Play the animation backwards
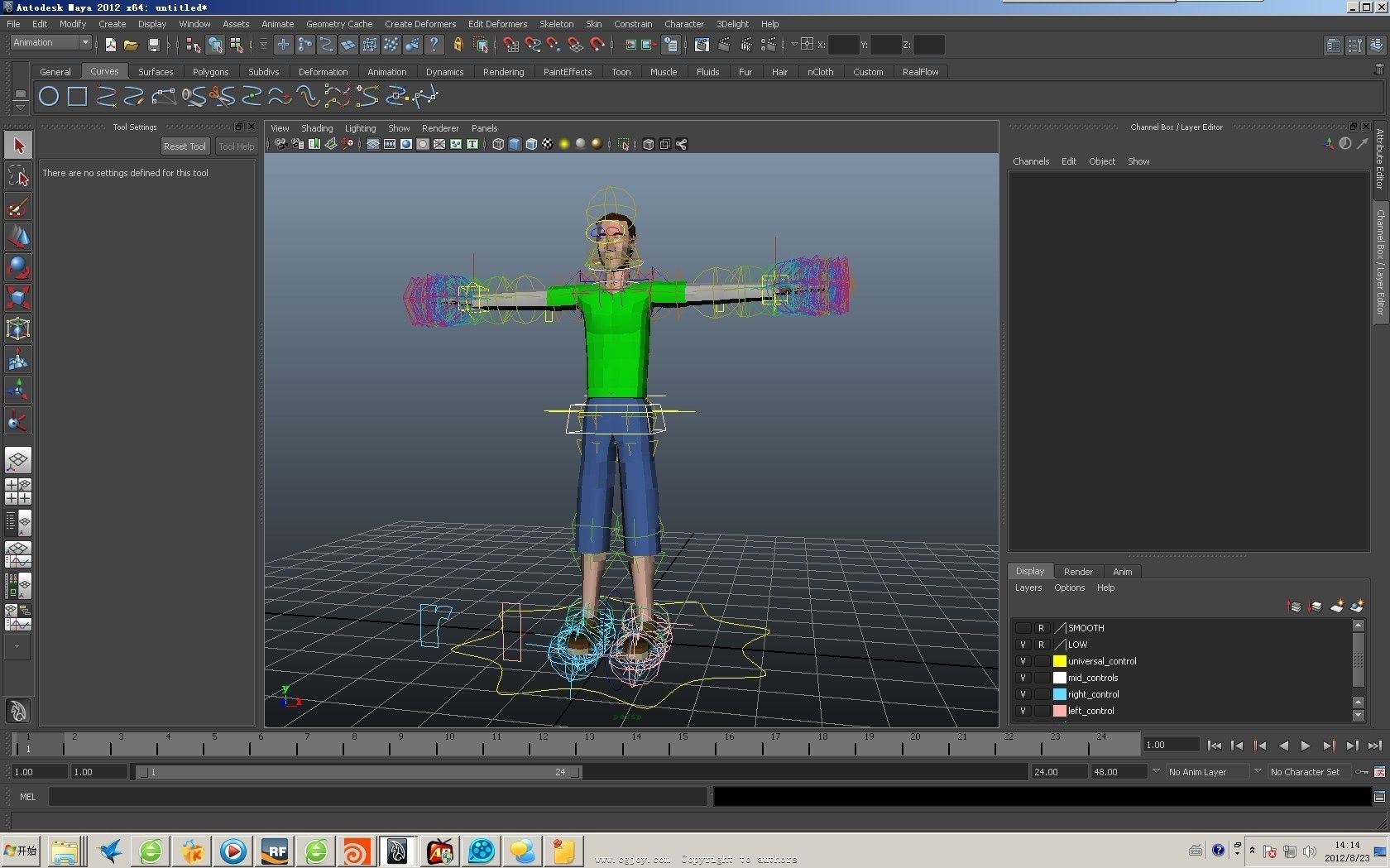The image size is (1390, 868). 1282,746
